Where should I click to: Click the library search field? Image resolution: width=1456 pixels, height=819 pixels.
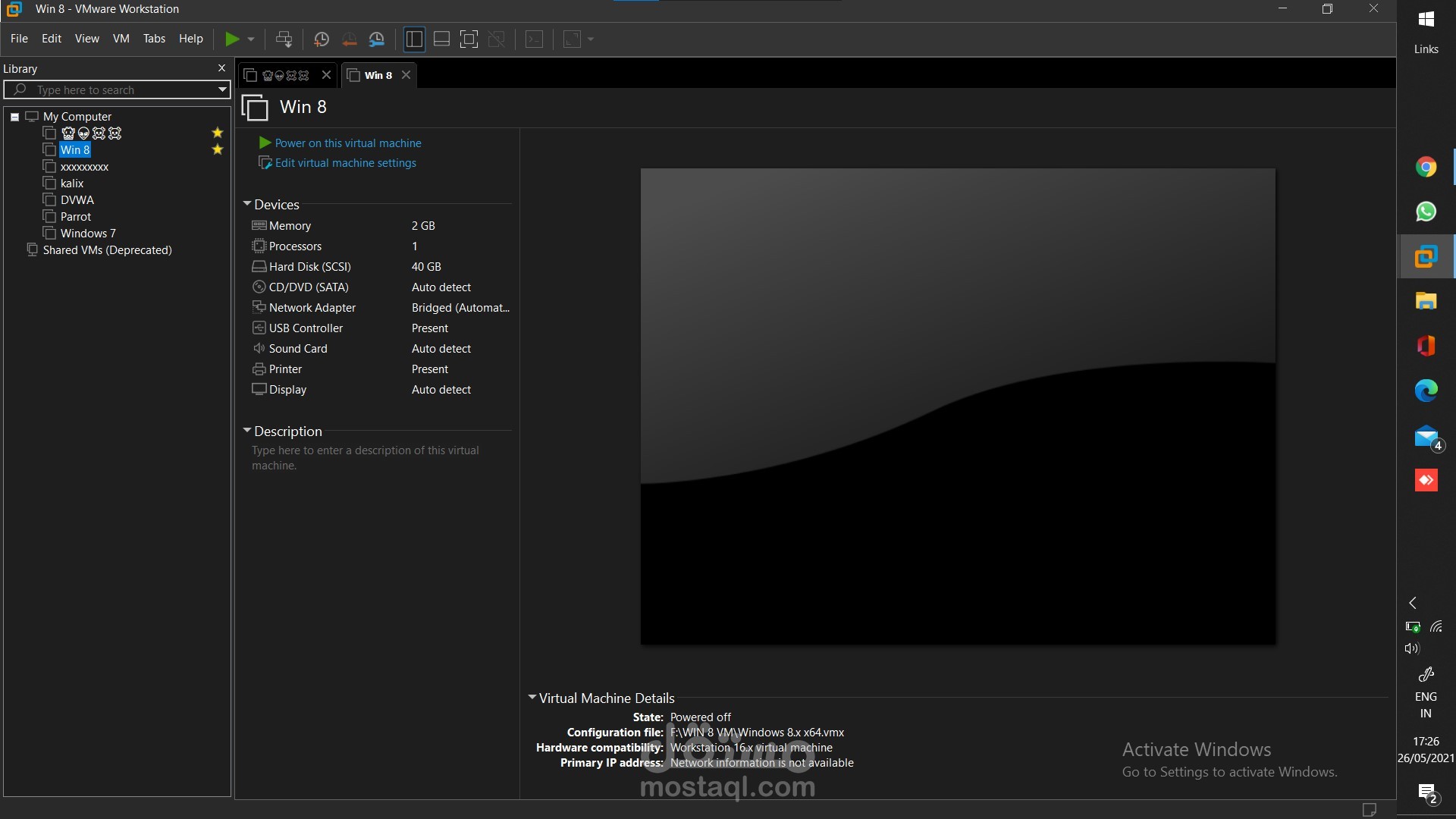point(118,89)
